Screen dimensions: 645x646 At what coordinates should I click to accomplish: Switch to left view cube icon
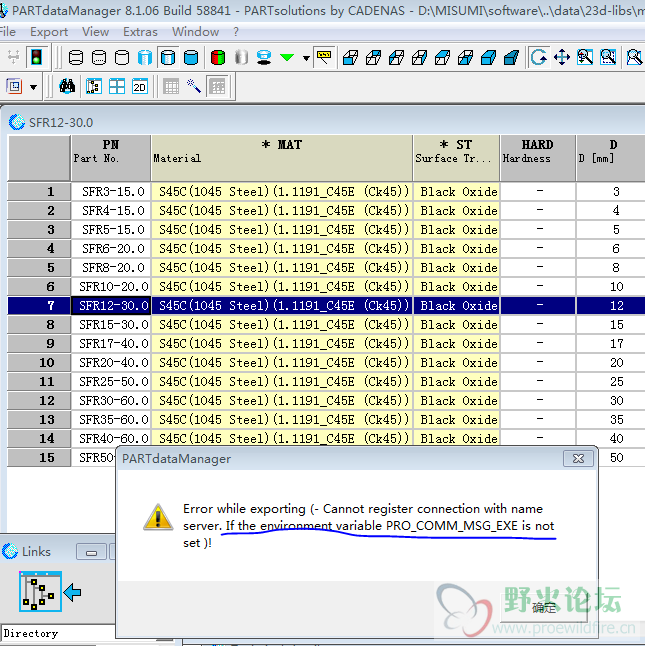click(x=397, y=57)
